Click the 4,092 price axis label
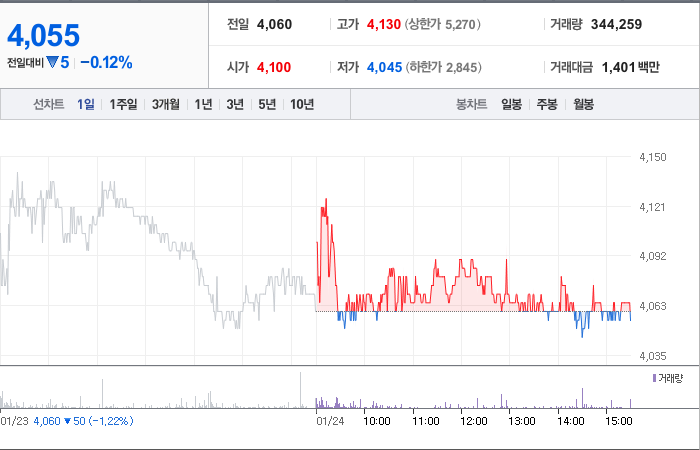 click(653, 256)
